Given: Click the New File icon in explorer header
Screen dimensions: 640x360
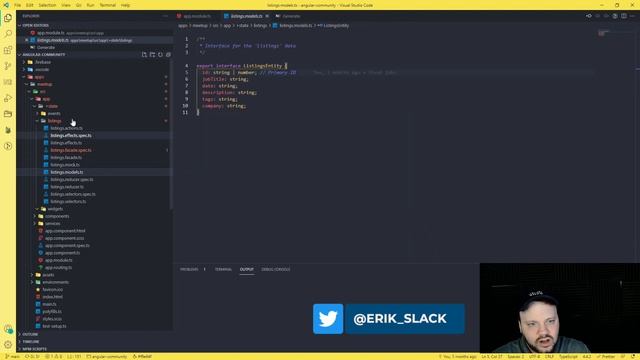Looking at the screenshot, I should [x=144, y=55].
